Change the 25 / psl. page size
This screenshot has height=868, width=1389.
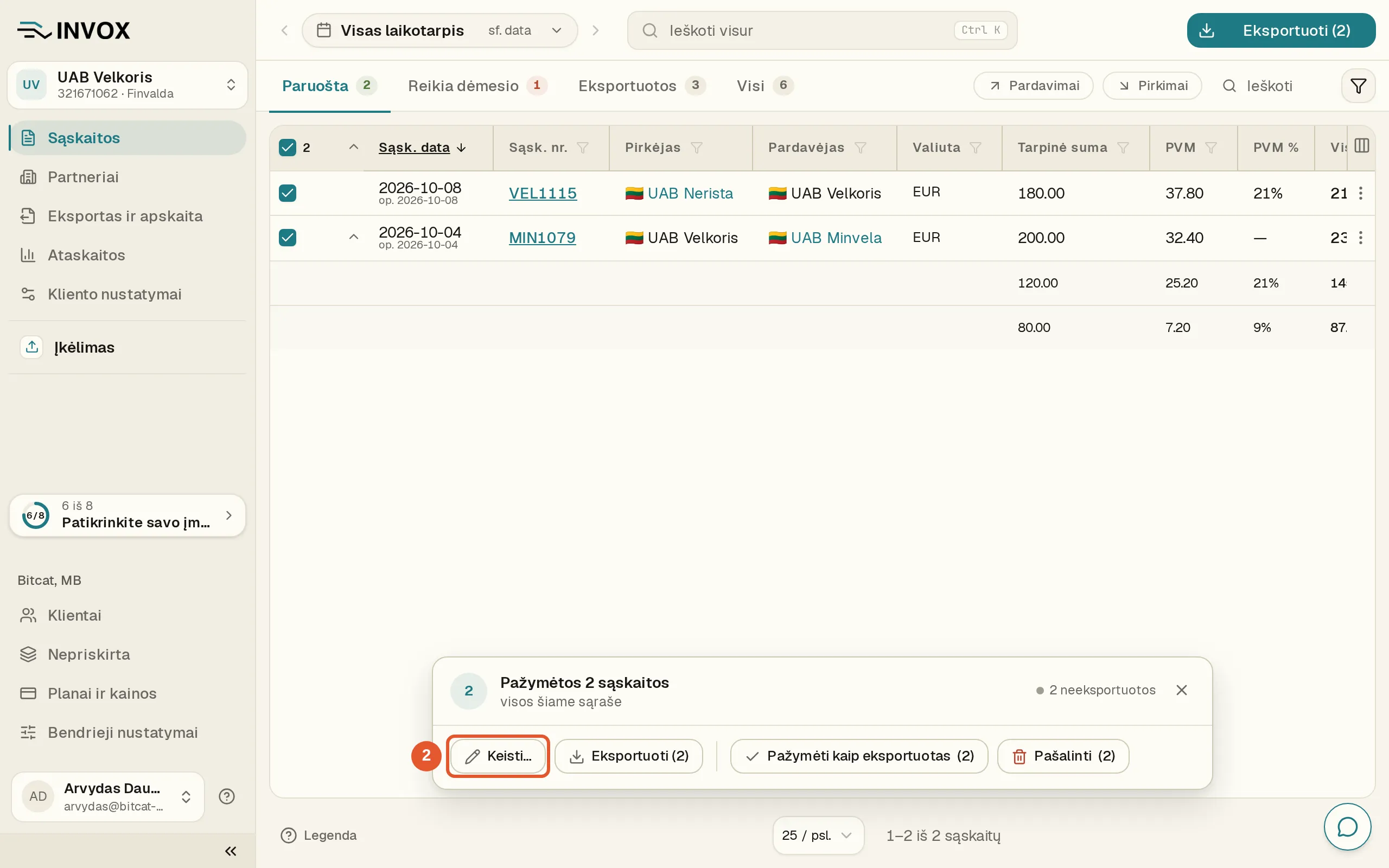point(817,835)
